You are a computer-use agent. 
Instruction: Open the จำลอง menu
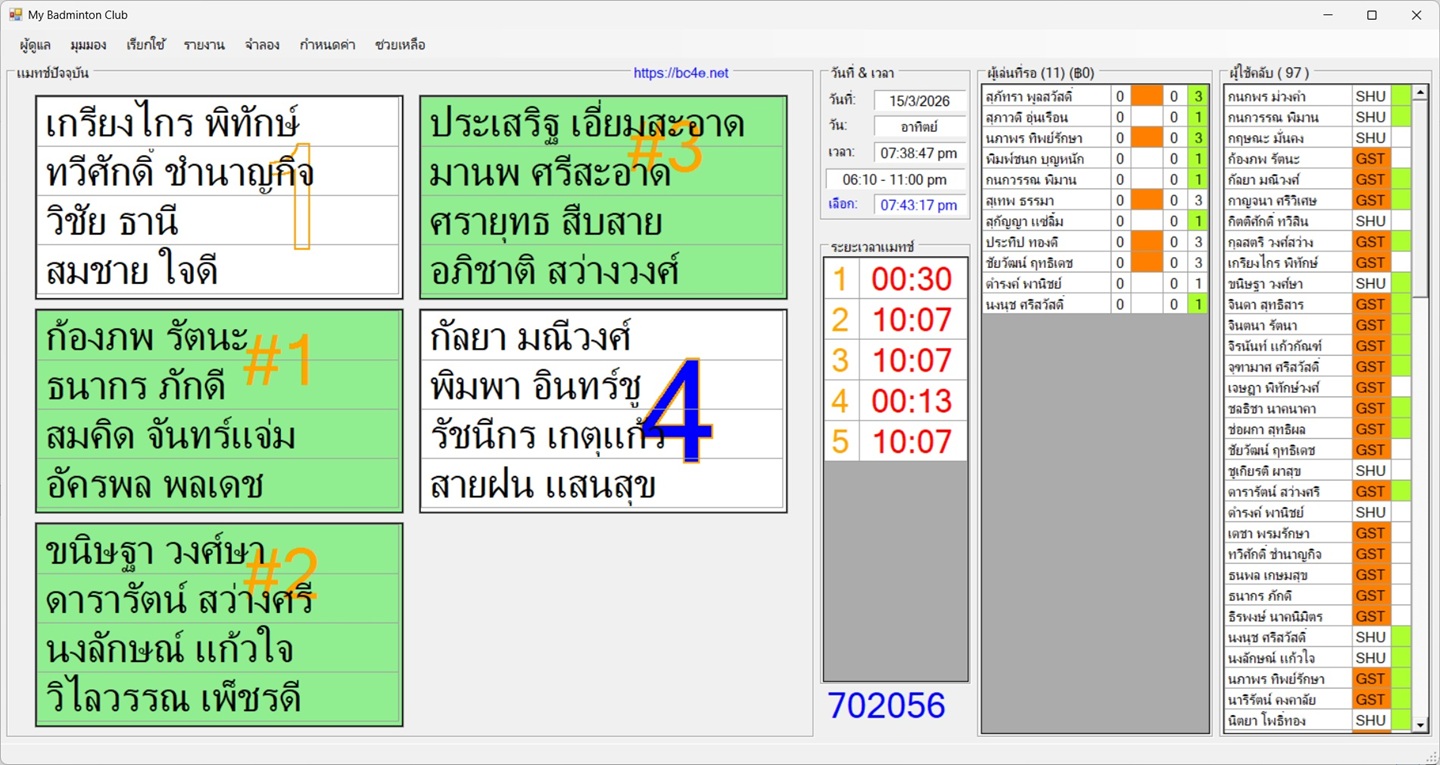pos(262,45)
